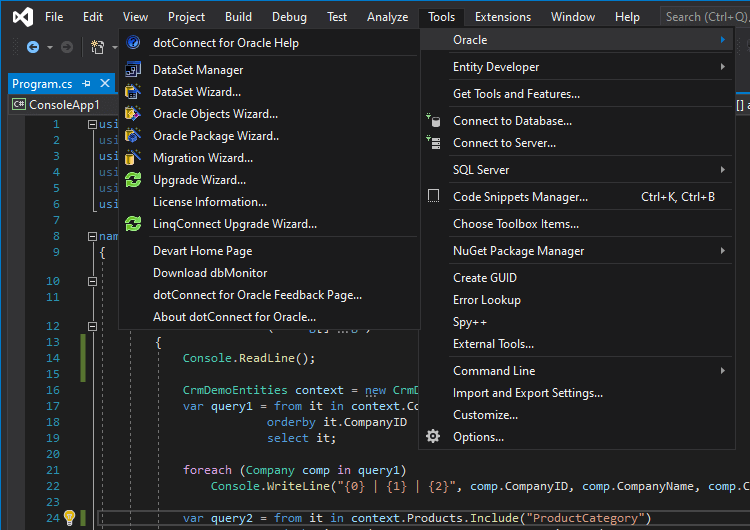Image resolution: width=750 pixels, height=530 pixels.
Task: Pin the Program.cs tab
Action: (87, 84)
